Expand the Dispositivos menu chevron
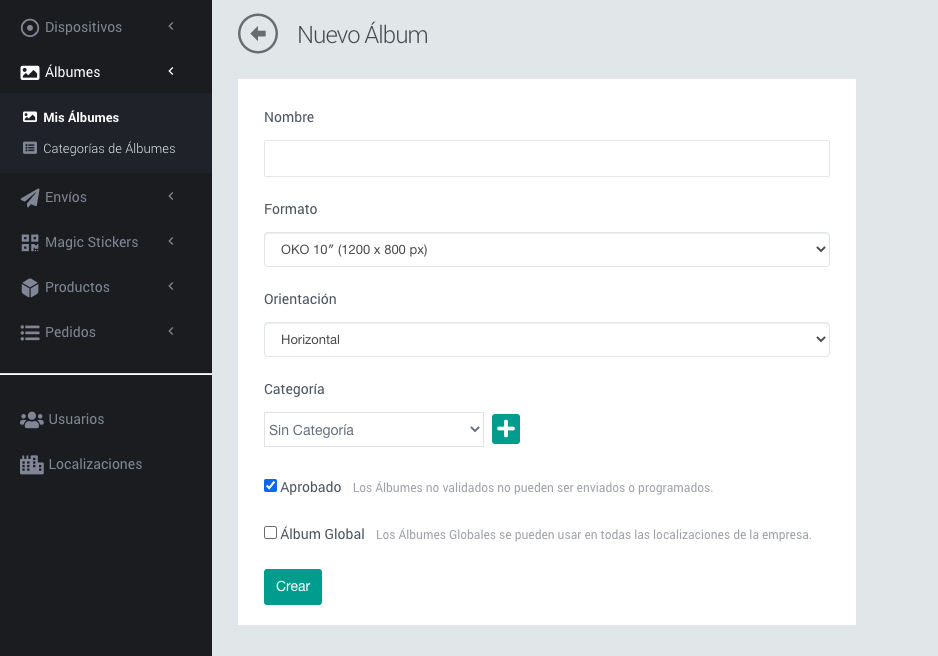Screen dimensions: 938x656 pos(171,26)
